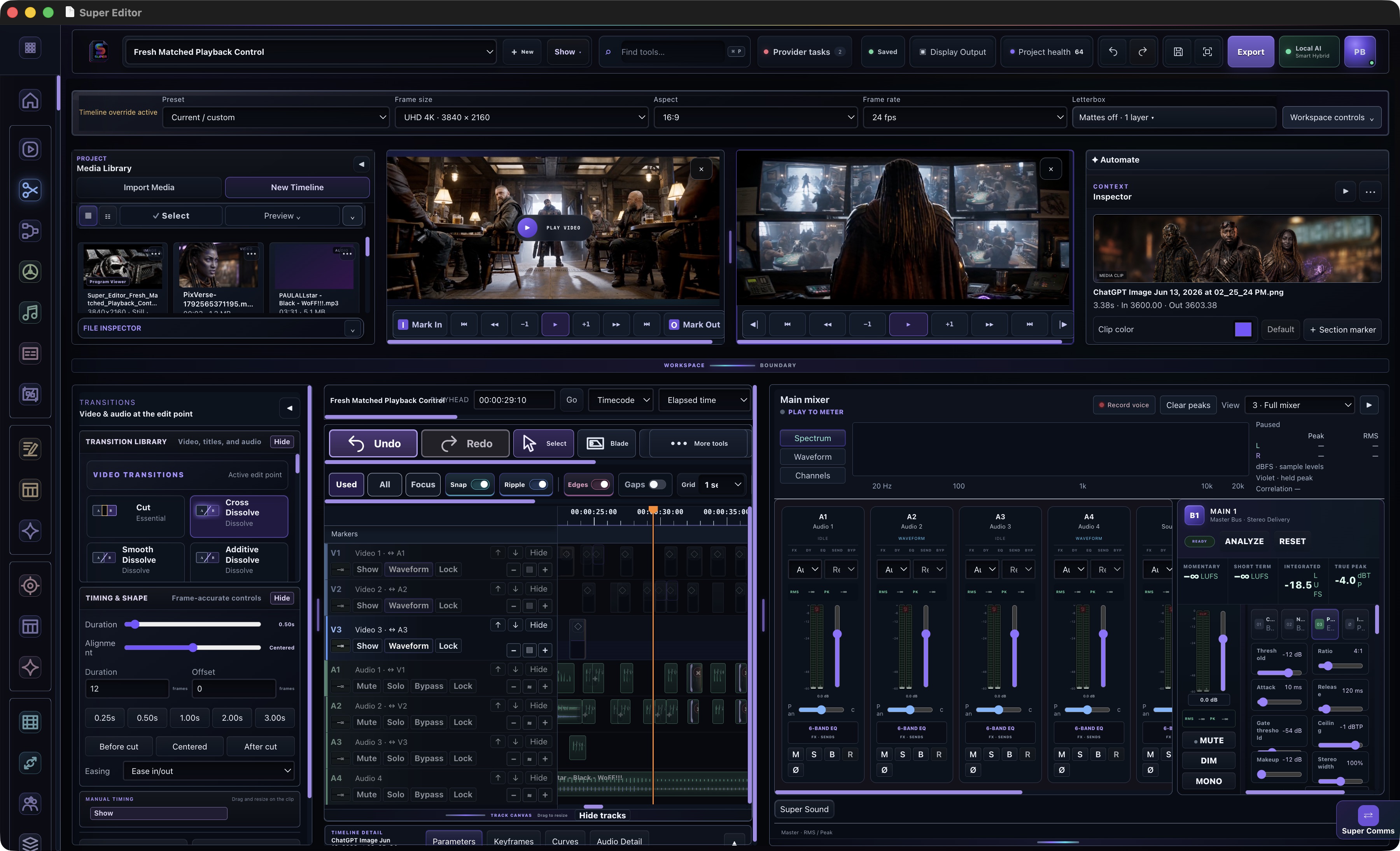This screenshot has width=1400, height=851.
Task: Click the Clip color swatch
Action: [x=1242, y=329]
